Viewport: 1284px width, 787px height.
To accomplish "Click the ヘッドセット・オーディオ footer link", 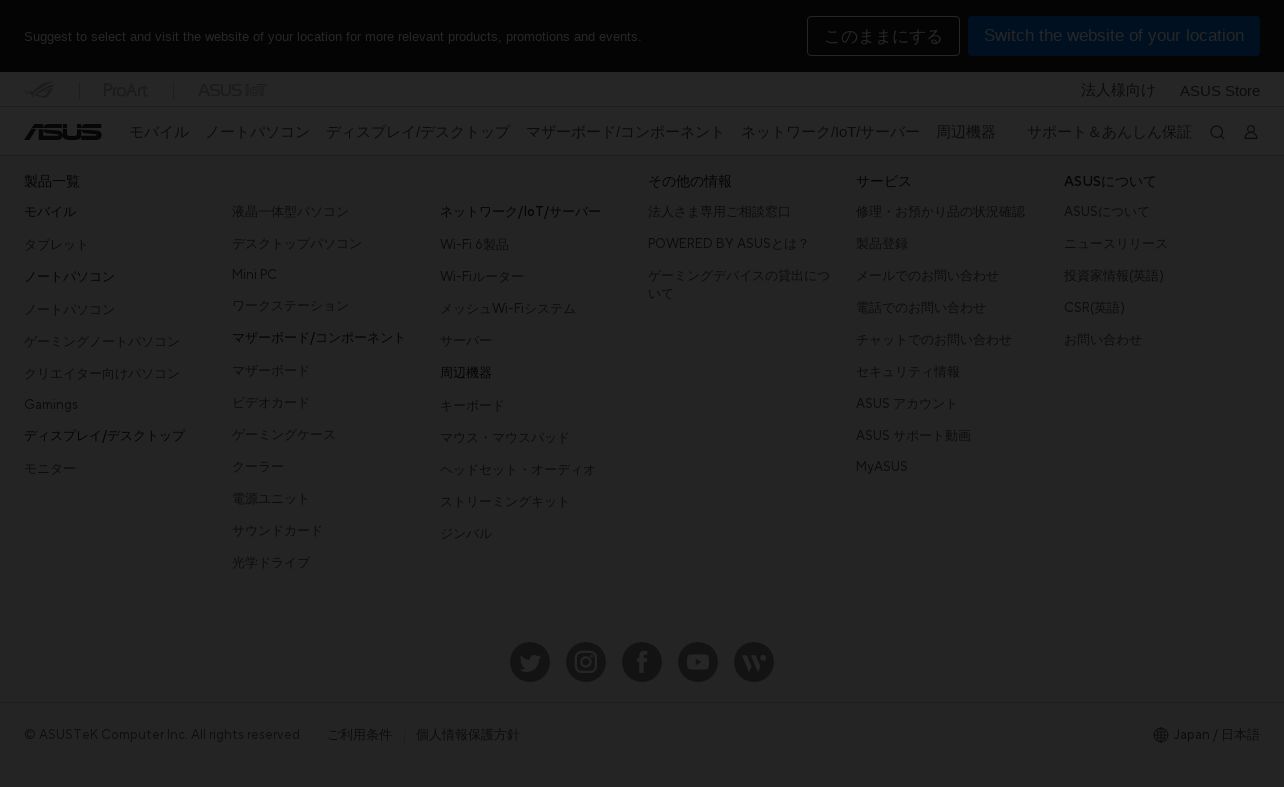I will (518, 470).
